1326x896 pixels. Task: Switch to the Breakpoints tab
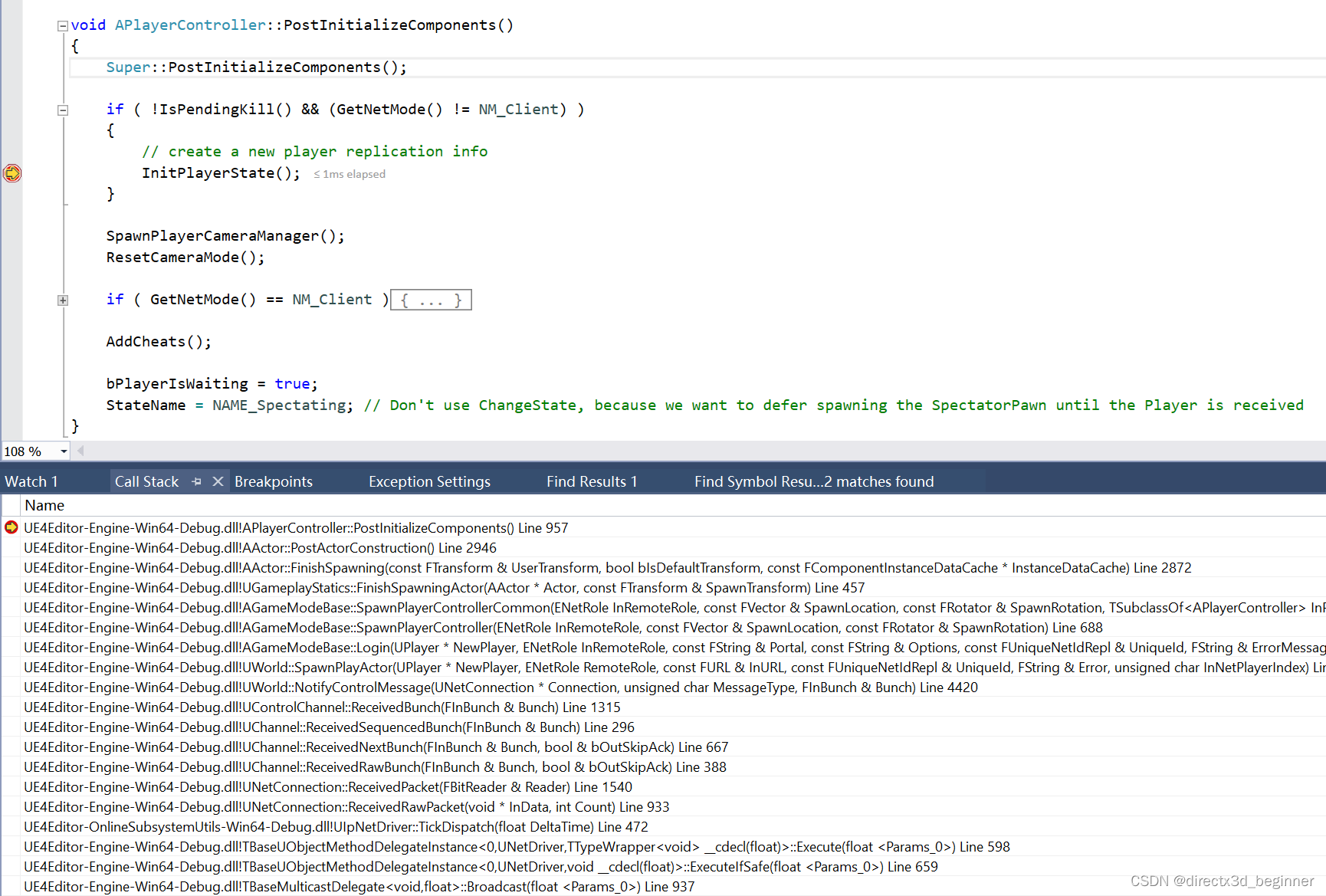(x=274, y=481)
